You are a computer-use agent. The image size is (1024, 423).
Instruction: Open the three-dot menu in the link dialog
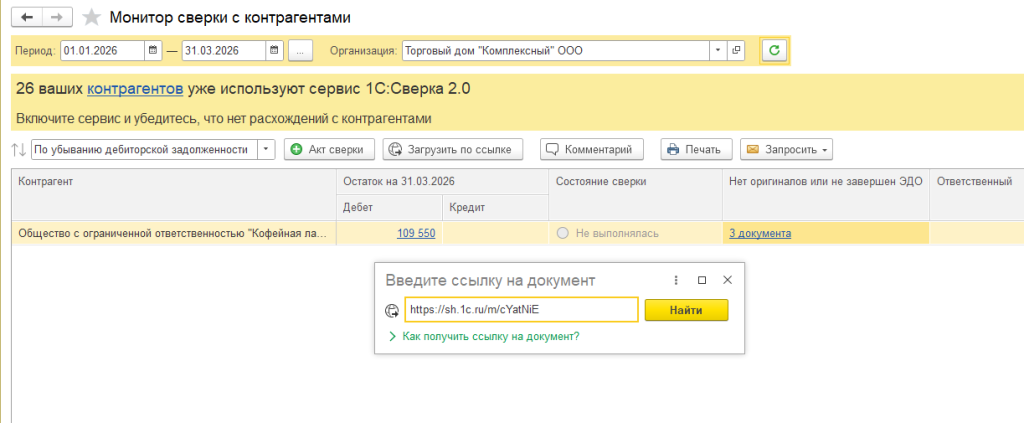tap(676, 280)
